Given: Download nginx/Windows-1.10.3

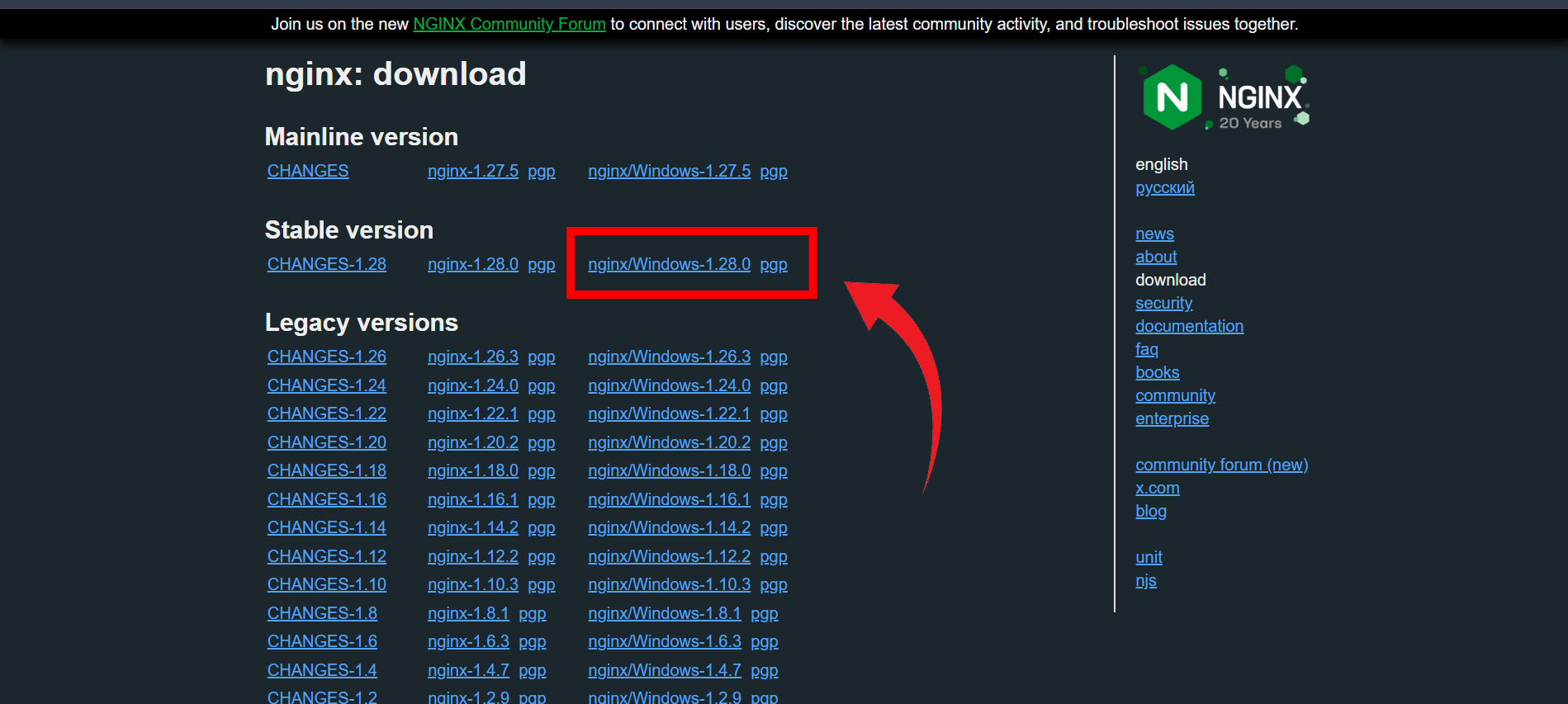Looking at the screenshot, I should (x=670, y=584).
